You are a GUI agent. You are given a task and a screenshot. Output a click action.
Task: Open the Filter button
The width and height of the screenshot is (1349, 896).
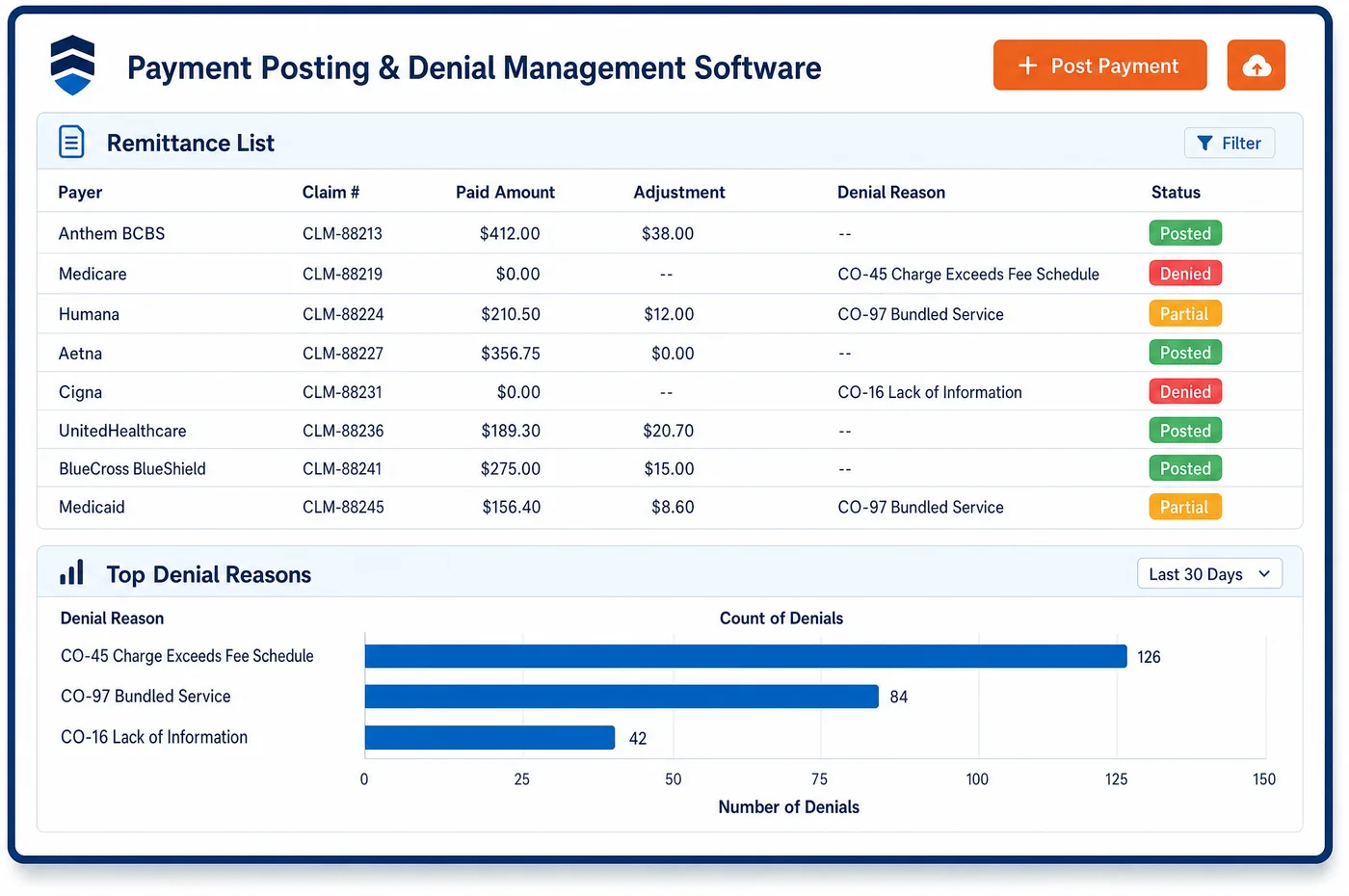point(1230,143)
